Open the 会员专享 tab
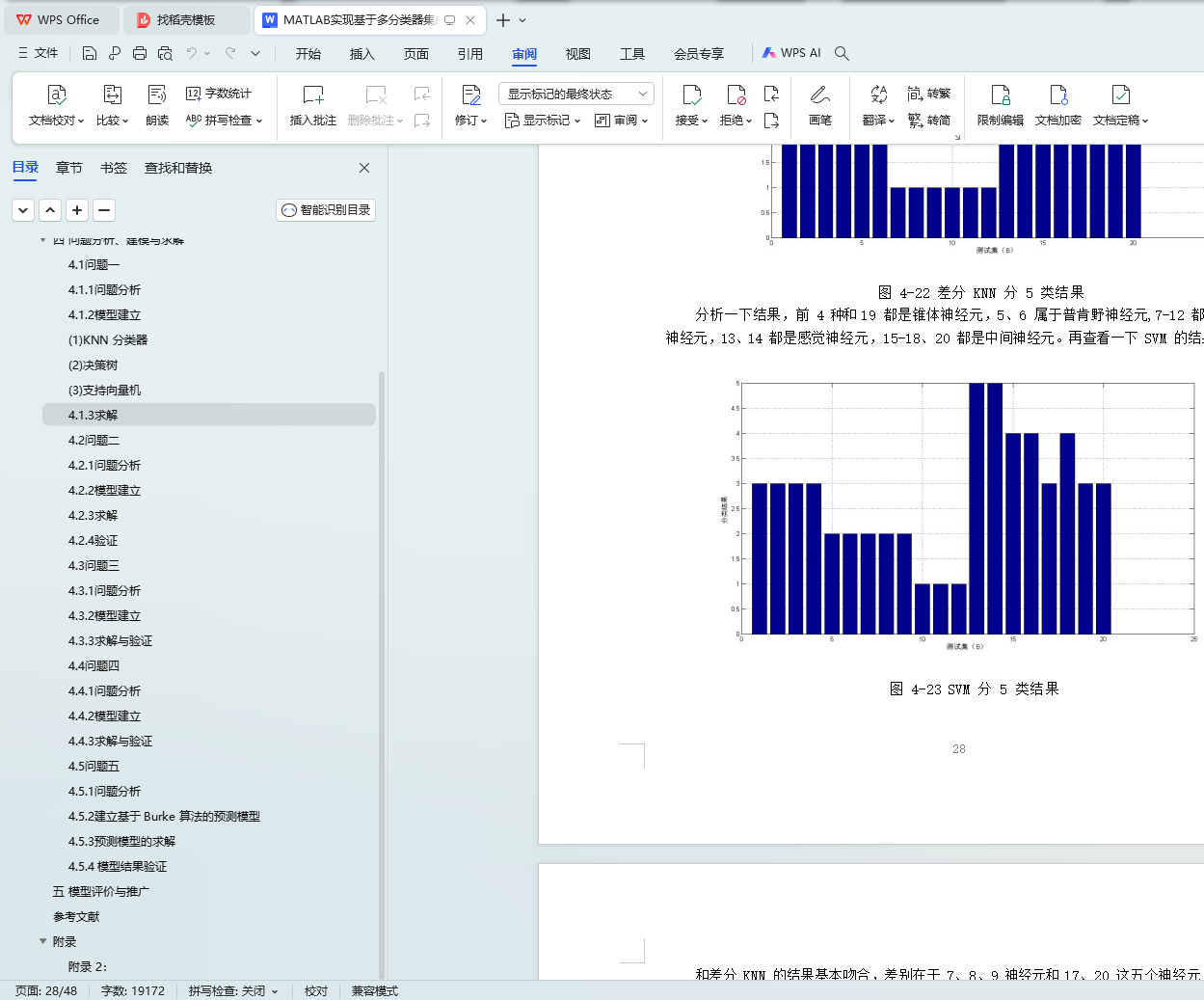The height and width of the screenshot is (1000, 1204). 699,54
